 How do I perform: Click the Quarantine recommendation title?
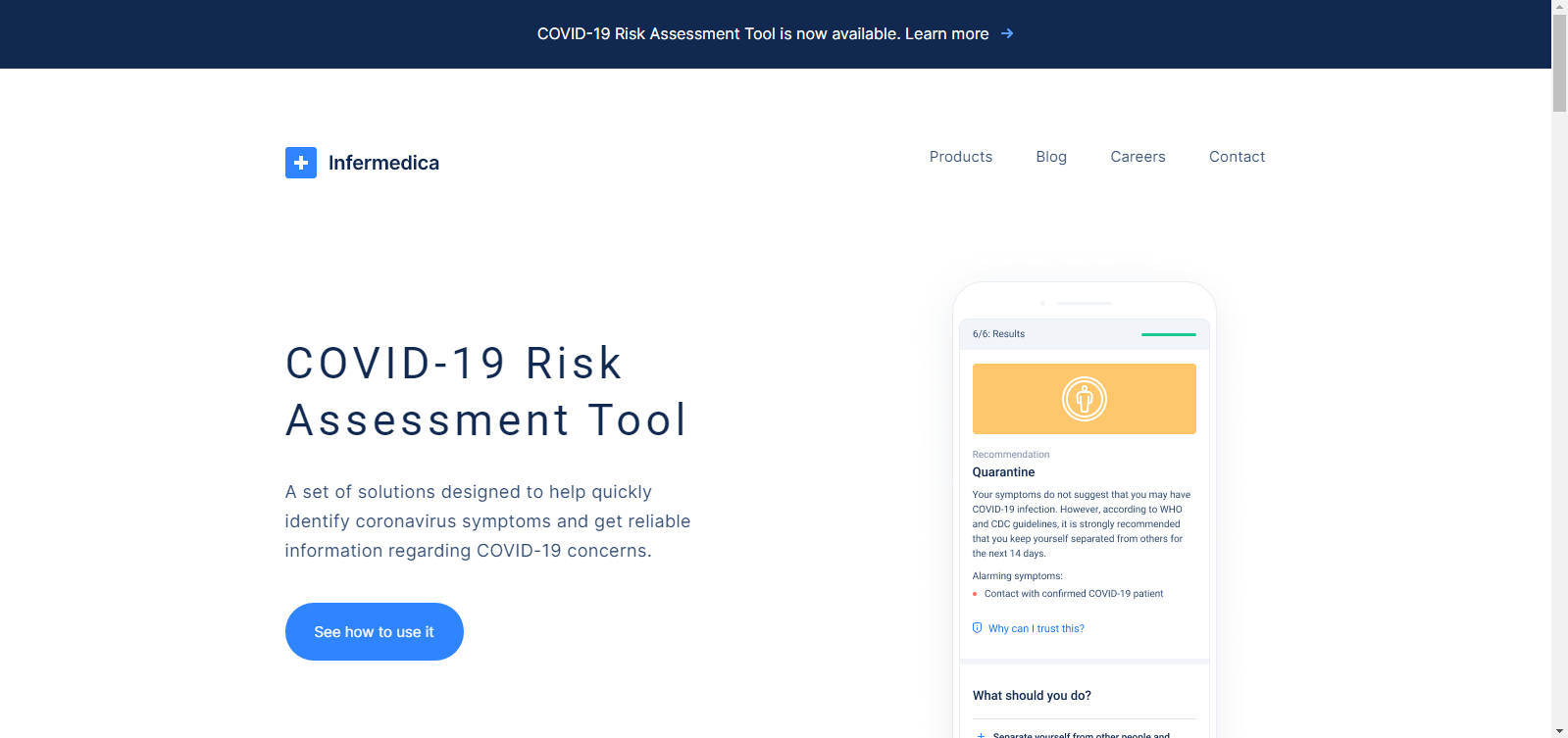click(1003, 472)
